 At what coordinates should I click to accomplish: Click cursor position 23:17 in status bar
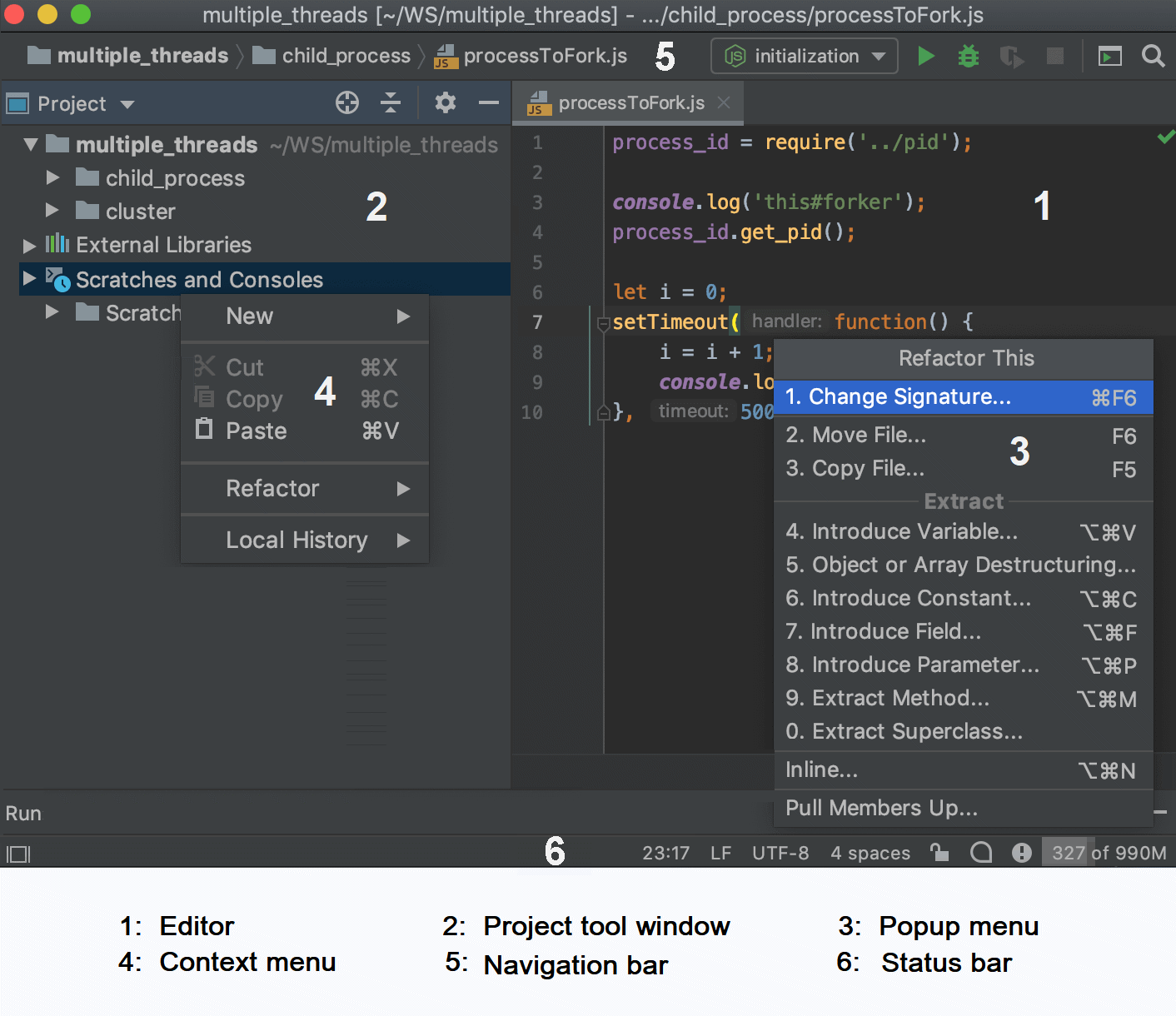coord(665,853)
